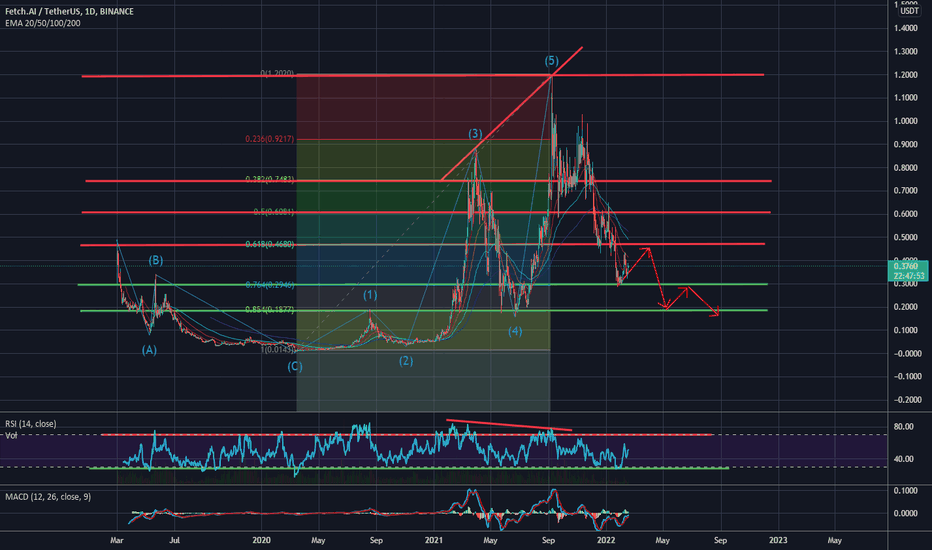Viewport: 932px width, 550px height.
Task: Select the red projected zigzag price path
Action: 670,282
